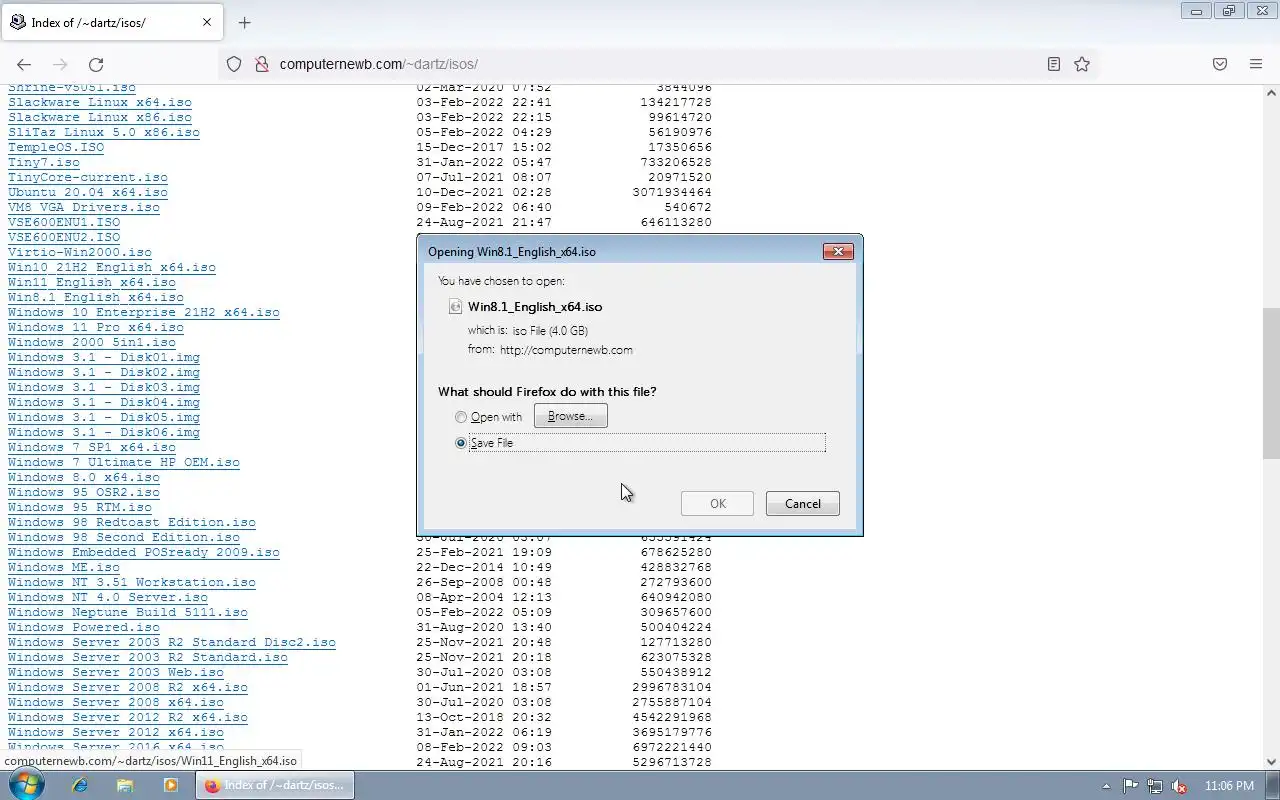The height and width of the screenshot is (800, 1280).
Task: Select the Save File radio button
Action: click(x=461, y=443)
